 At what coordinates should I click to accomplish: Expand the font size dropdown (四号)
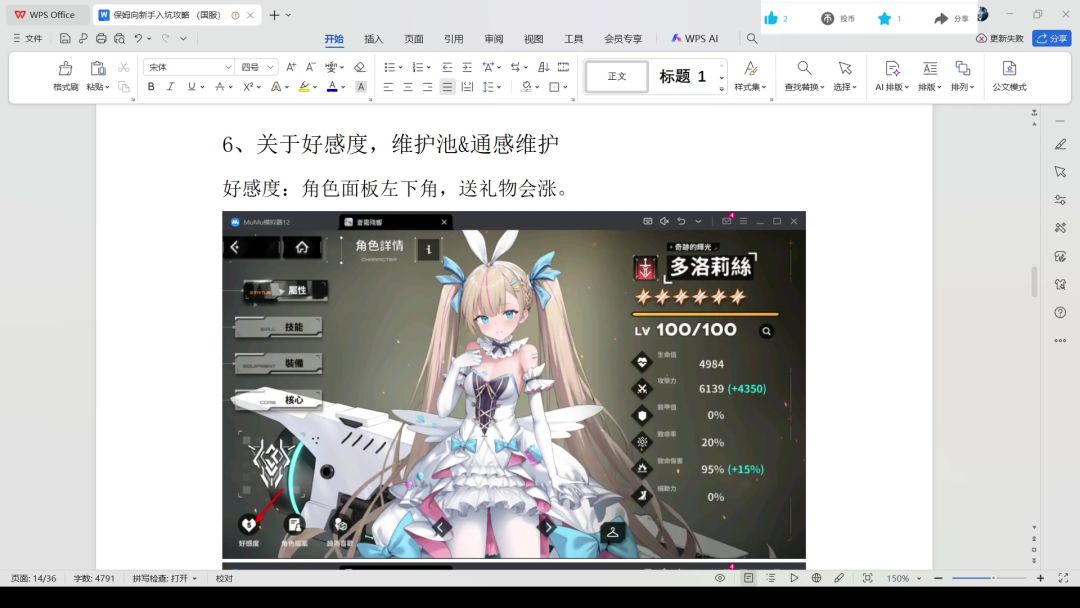pyautogui.click(x=257, y=67)
